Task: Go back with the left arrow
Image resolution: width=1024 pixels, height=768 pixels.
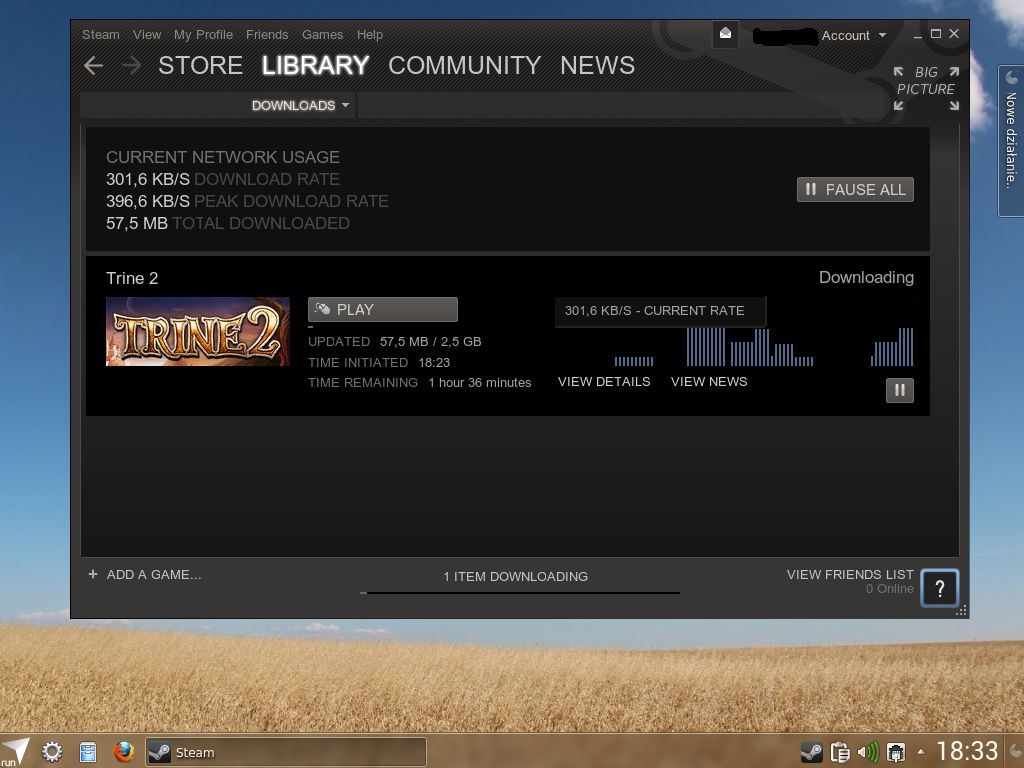Action: point(93,65)
